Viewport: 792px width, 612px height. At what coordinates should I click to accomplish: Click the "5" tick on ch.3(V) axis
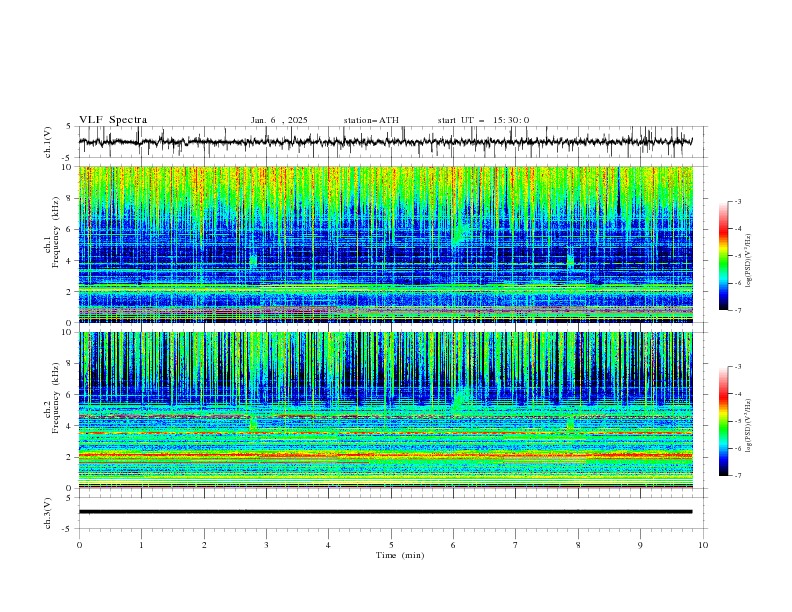click(69, 498)
